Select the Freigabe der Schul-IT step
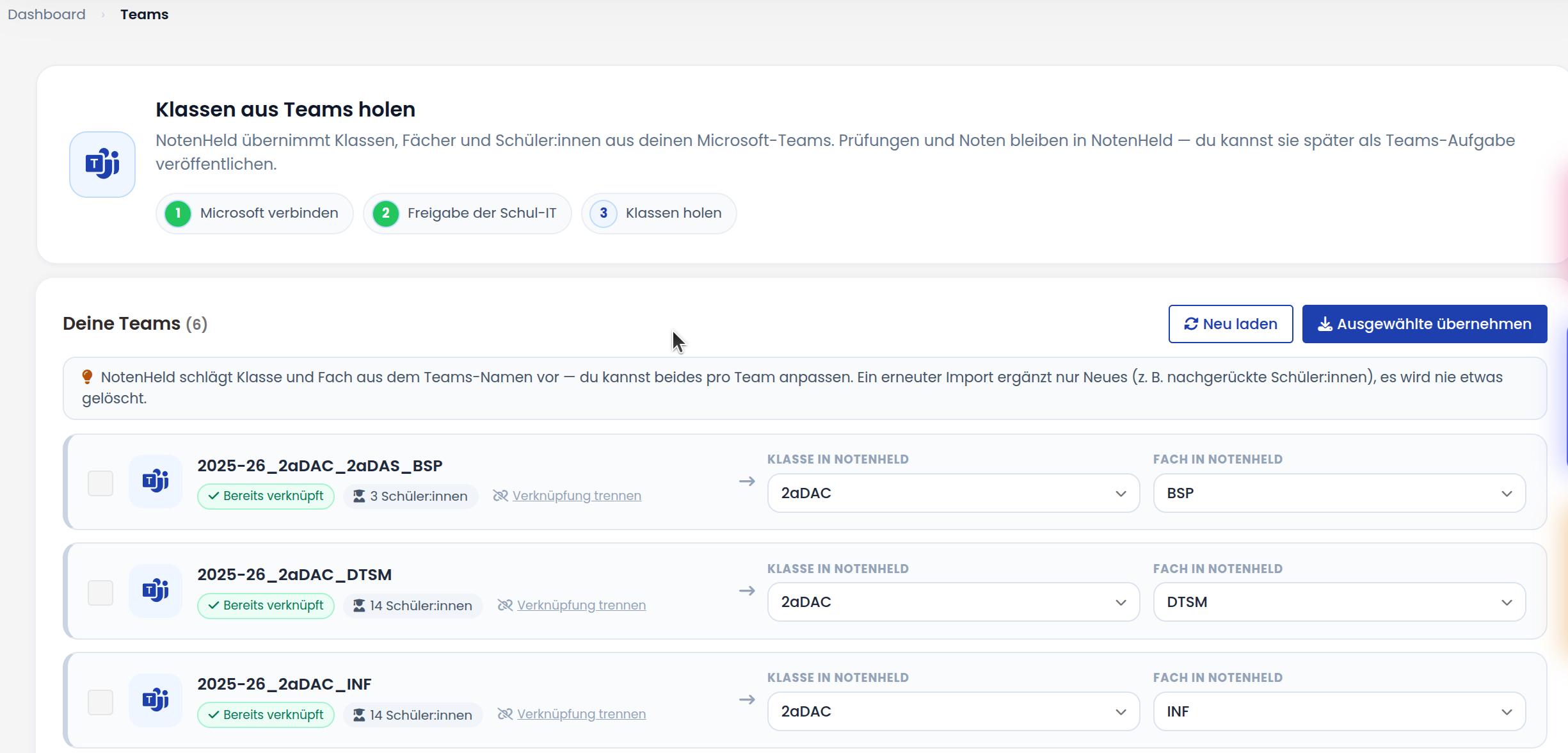This screenshot has height=753, width=1568. (467, 213)
